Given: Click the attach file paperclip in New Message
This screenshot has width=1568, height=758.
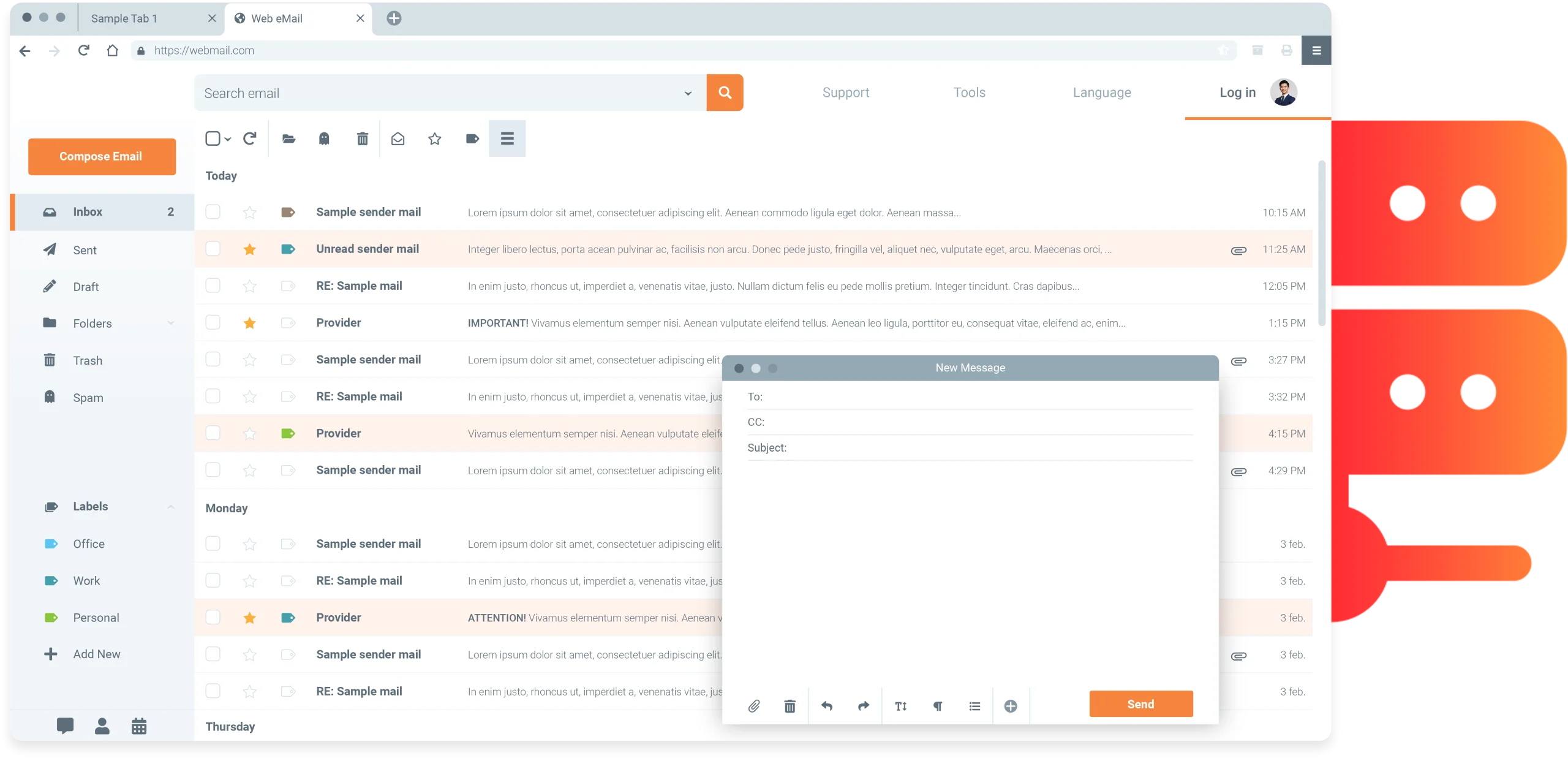Looking at the screenshot, I should point(754,706).
